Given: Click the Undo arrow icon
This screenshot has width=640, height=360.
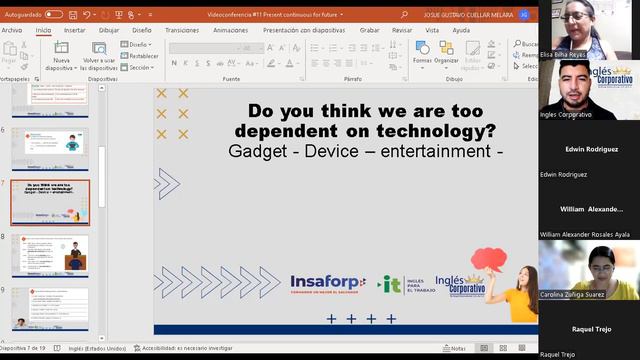Looking at the screenshot, I should (86, 15).
